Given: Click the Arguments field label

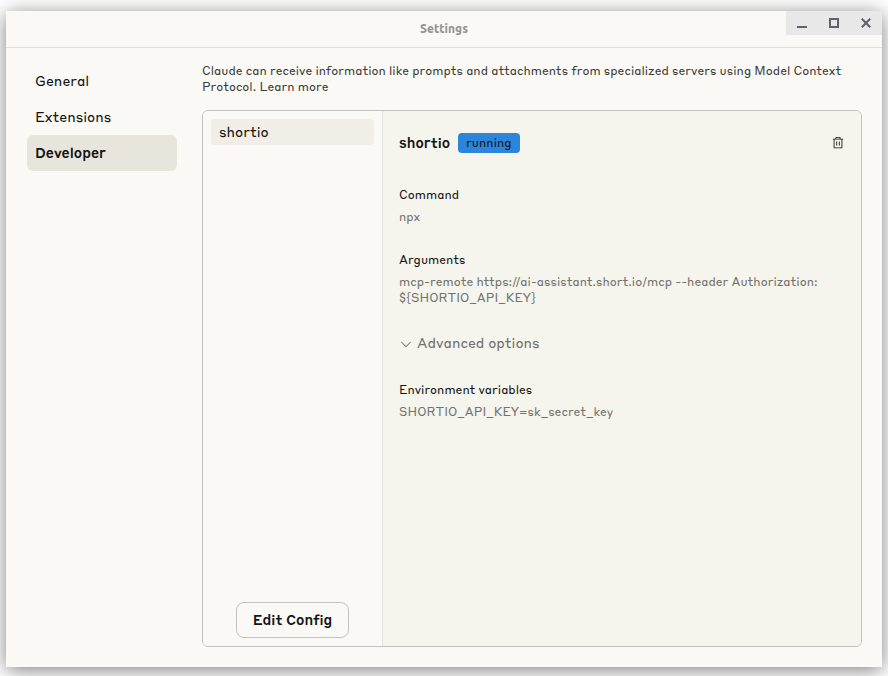Looking at the screenshot, I should click(432, 260).
